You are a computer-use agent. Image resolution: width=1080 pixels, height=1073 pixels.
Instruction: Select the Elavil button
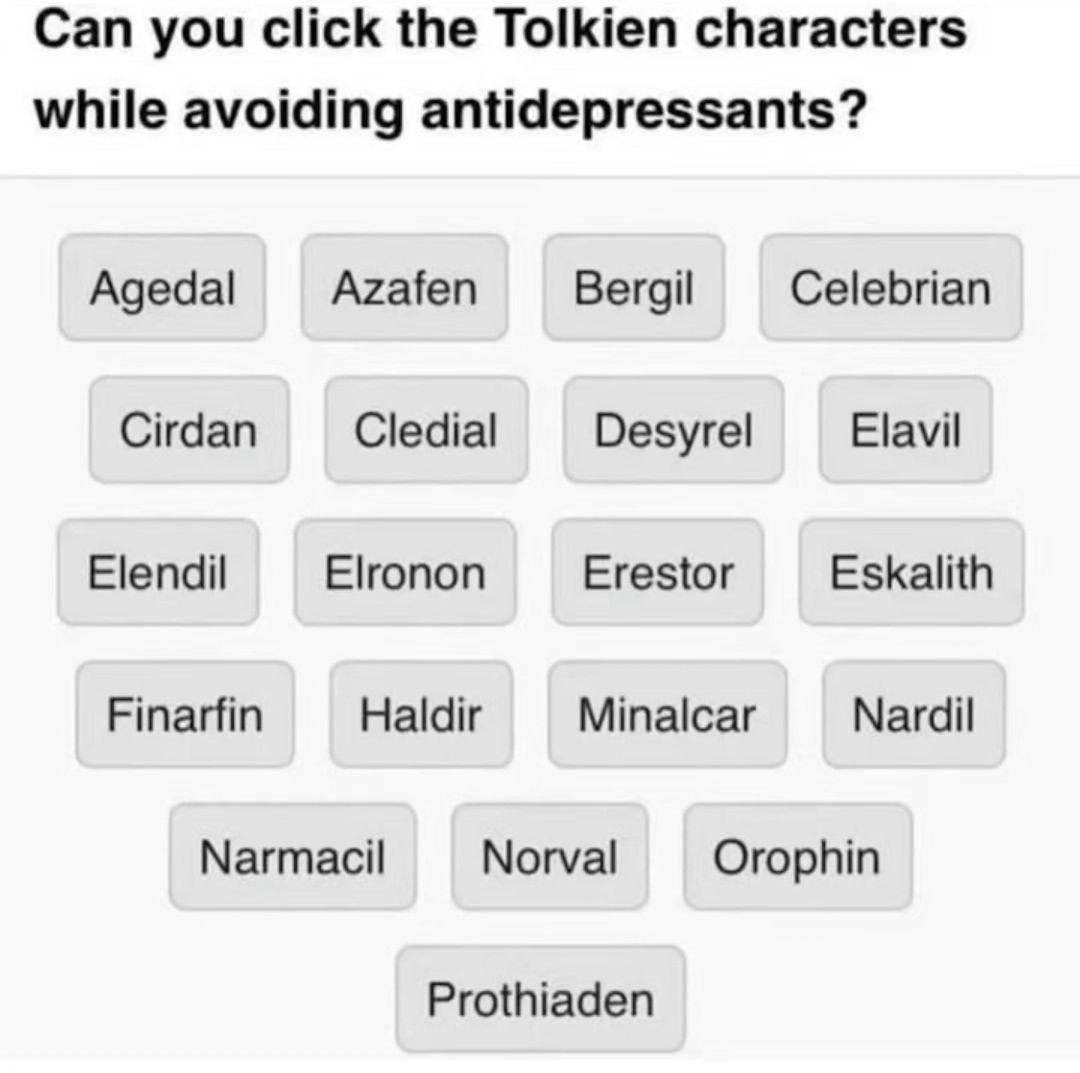905,430
